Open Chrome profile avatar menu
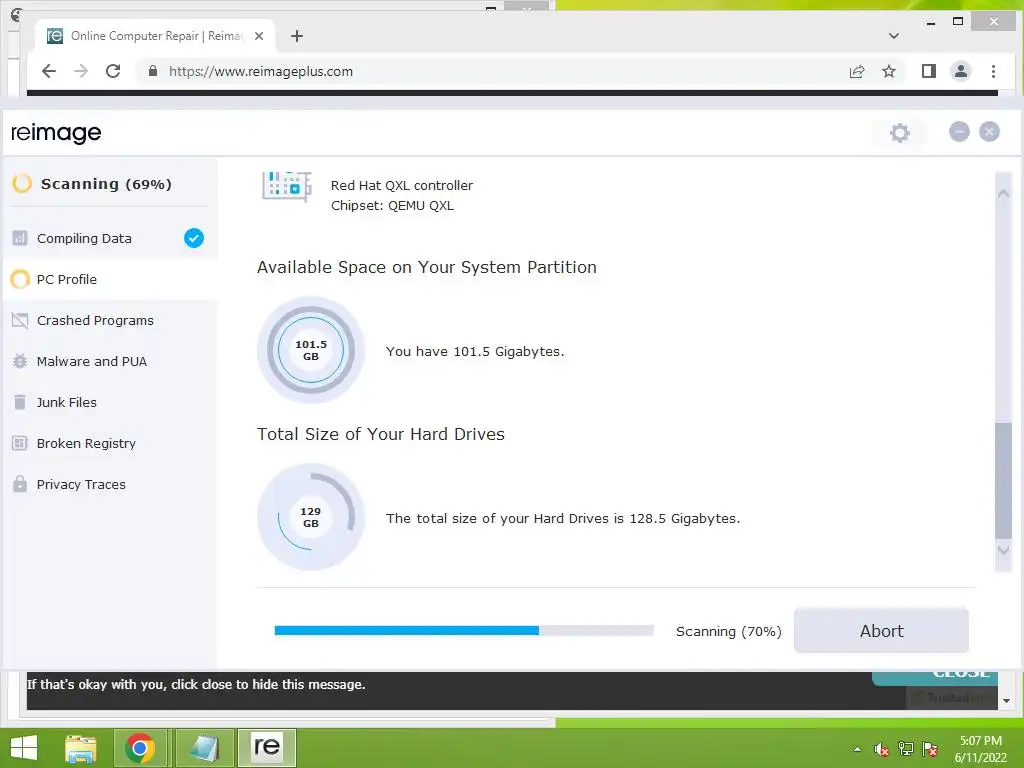1024x768 pixels. pos(961,71)
